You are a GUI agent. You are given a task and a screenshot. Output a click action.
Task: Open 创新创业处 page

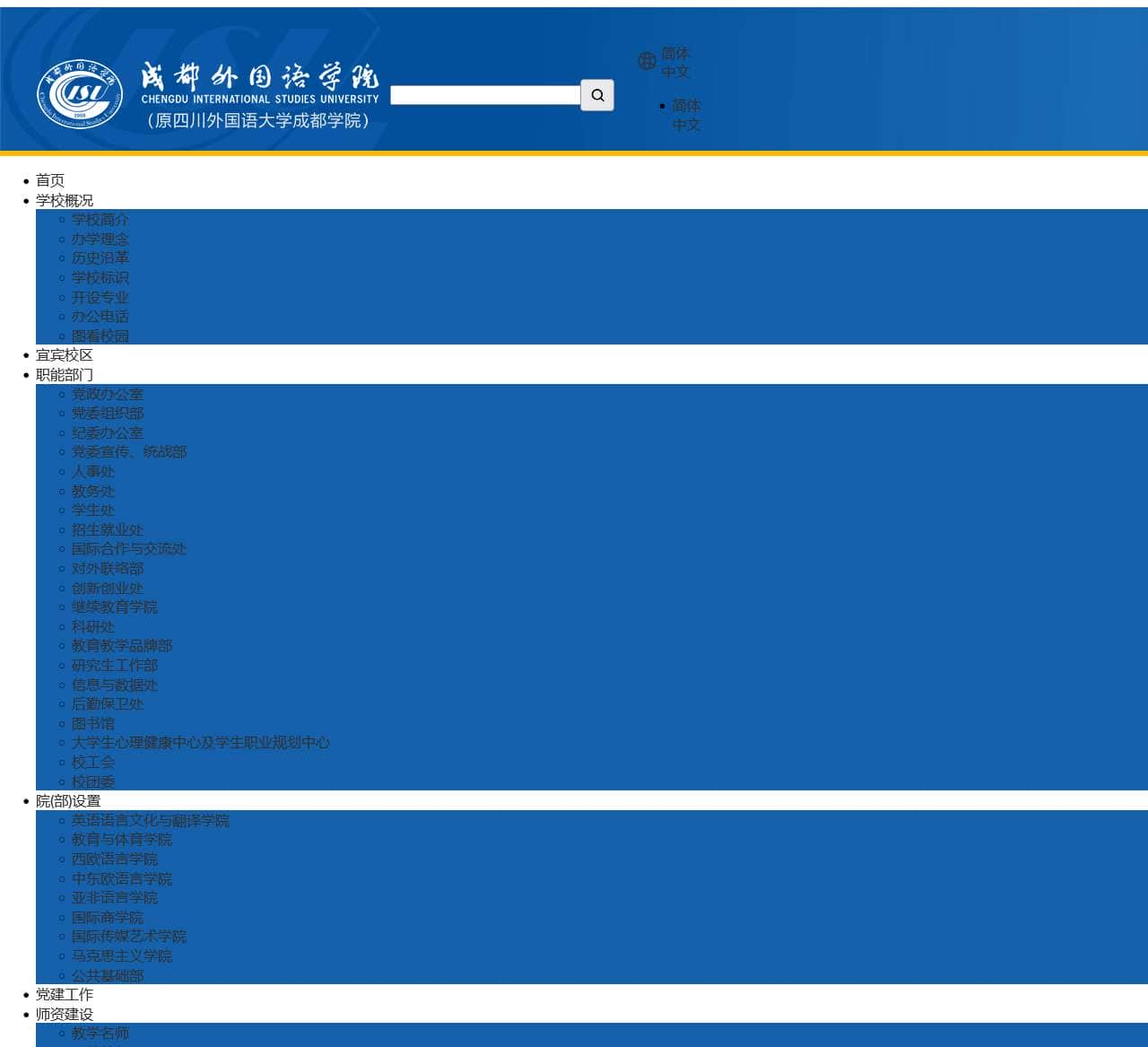coord(108,589)
